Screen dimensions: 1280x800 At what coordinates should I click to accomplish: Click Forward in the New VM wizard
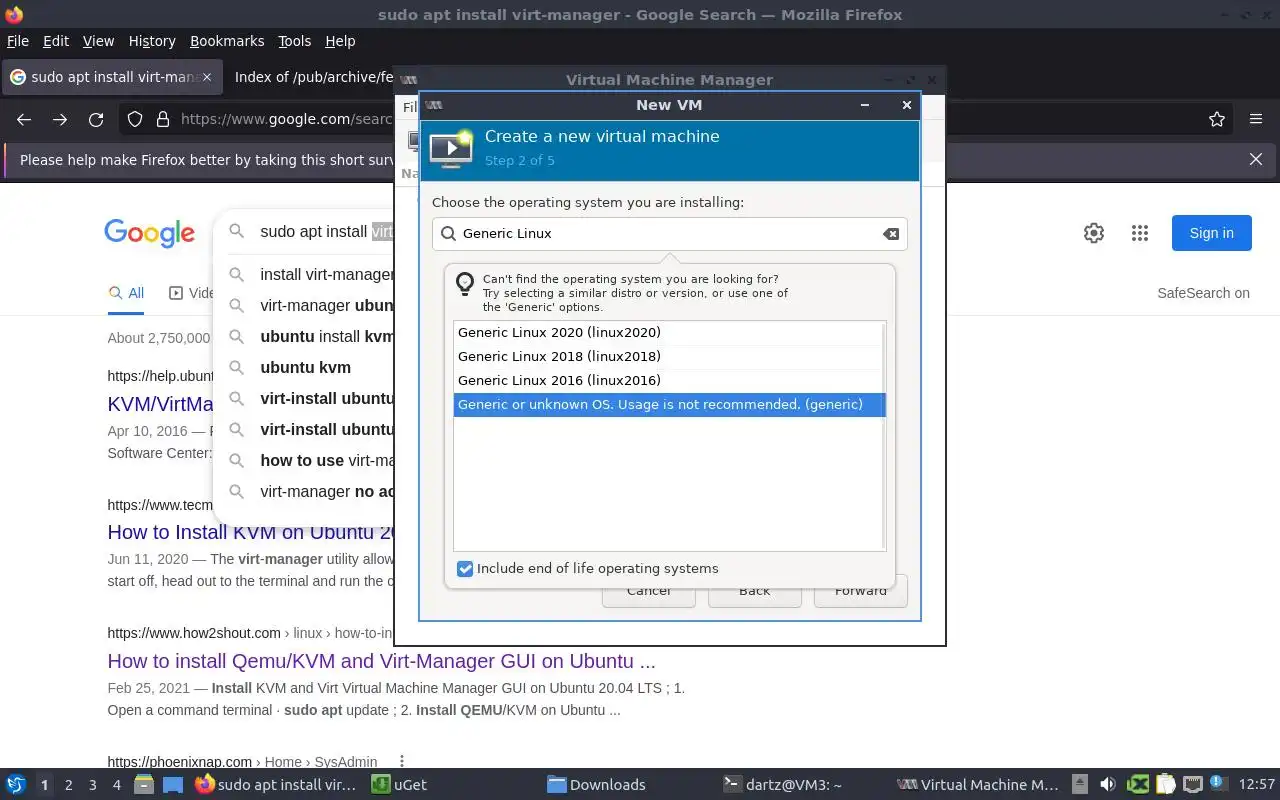(x=861, y=590)
